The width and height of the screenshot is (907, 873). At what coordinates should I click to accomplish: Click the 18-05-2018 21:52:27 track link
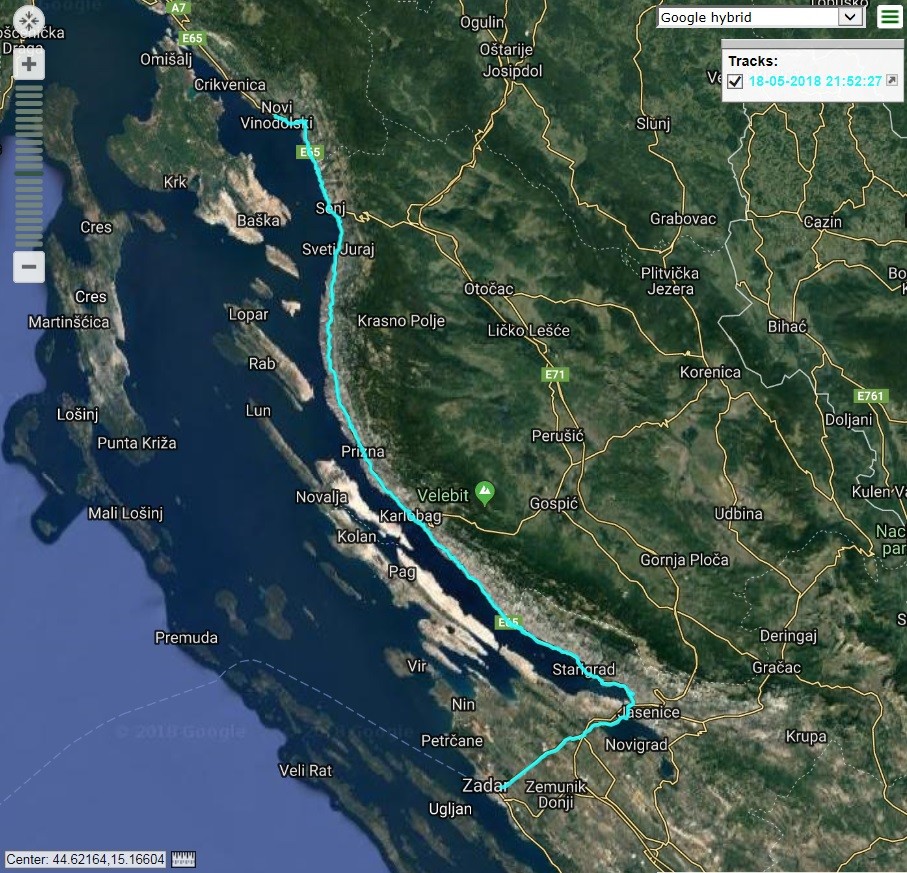(815, 81)
